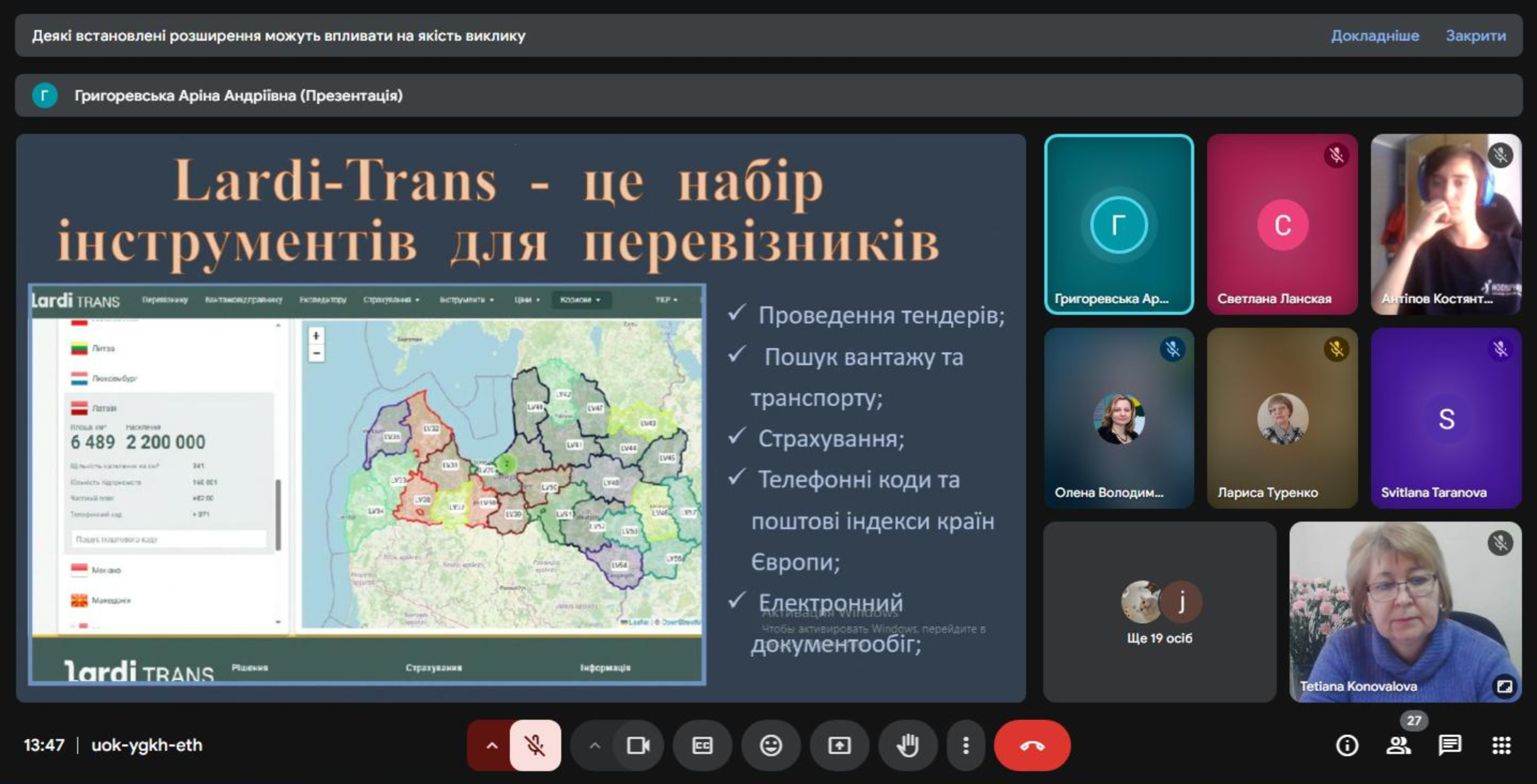The image size is (1537, 784).
Task: Leave the call with red hang-up button
Action: [1032, 745]
